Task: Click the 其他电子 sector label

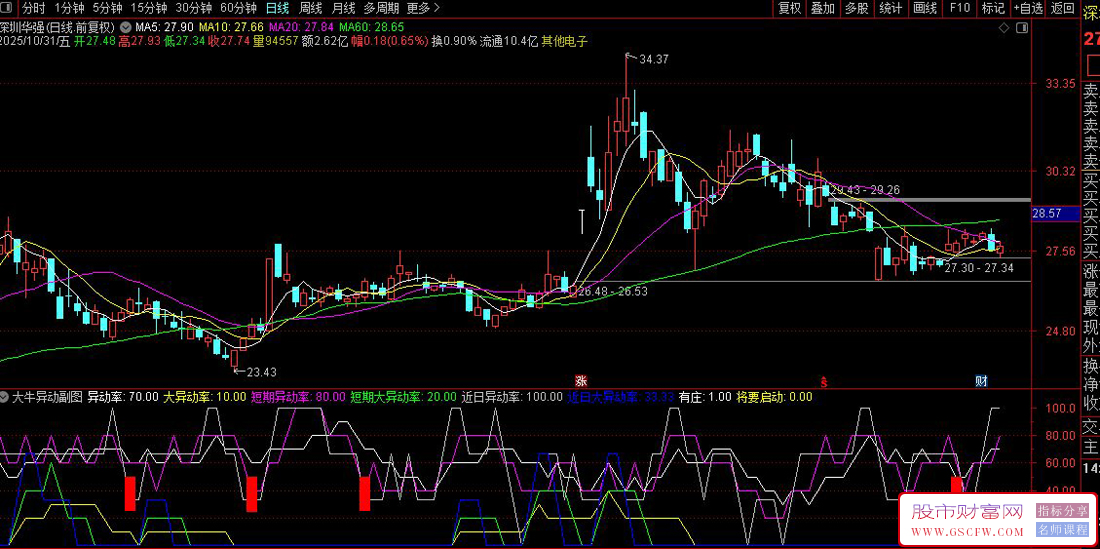Action: coord(565,41)
